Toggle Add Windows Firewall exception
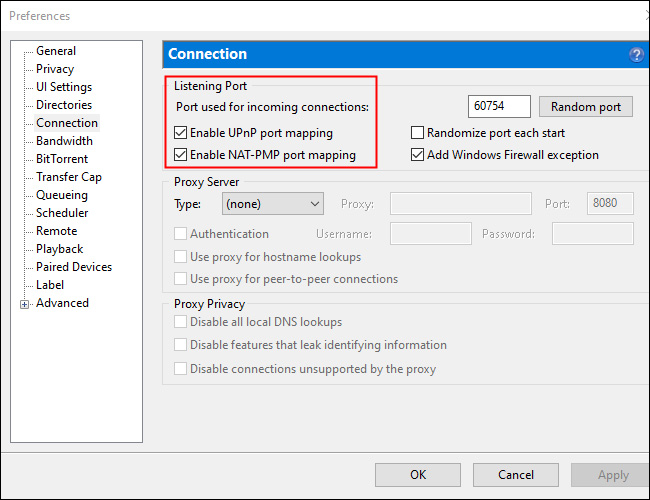The height and width of the screenshot is (500, 650). coord(418,155)
